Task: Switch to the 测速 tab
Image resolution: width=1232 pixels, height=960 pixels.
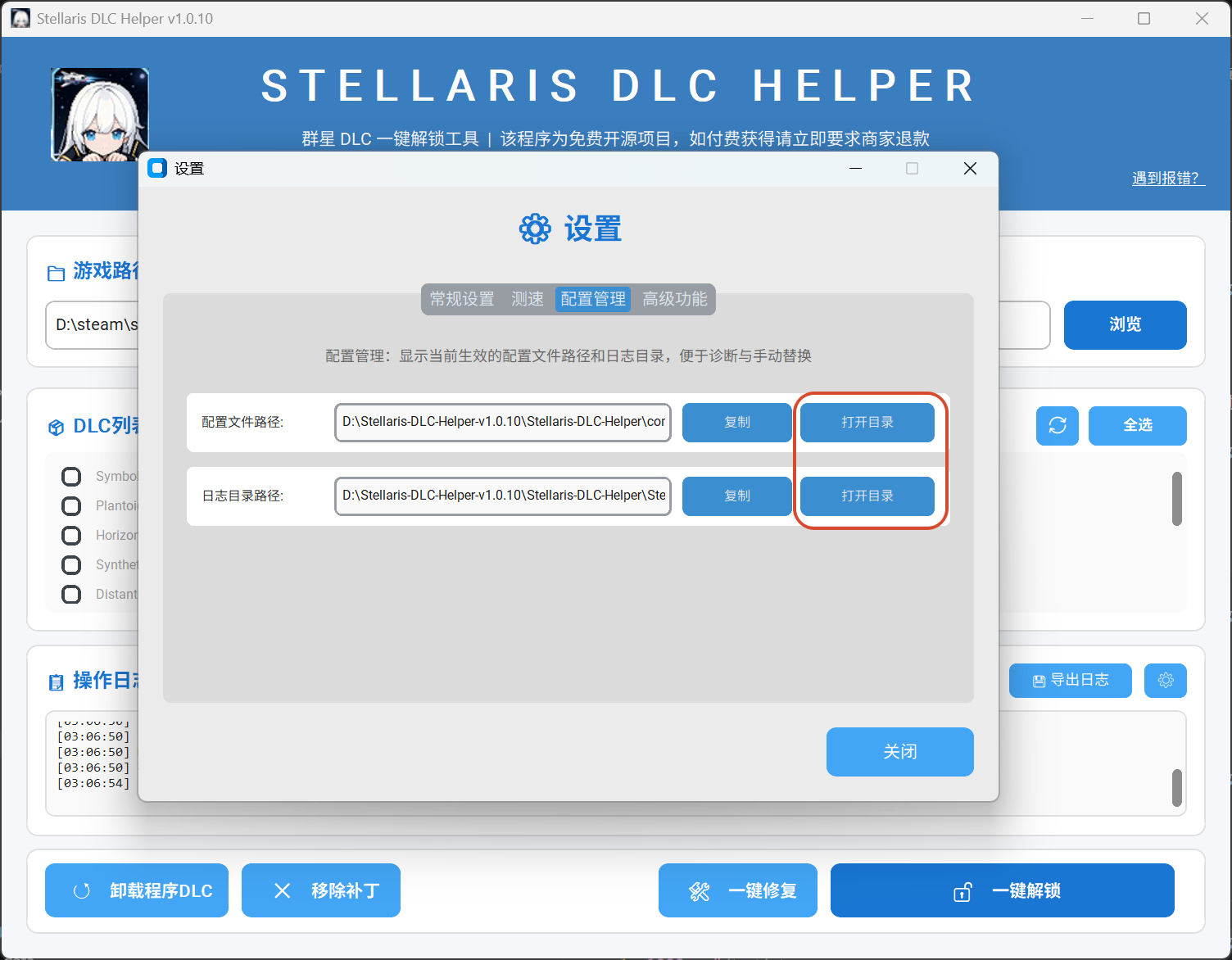Action: coord(528,299)
